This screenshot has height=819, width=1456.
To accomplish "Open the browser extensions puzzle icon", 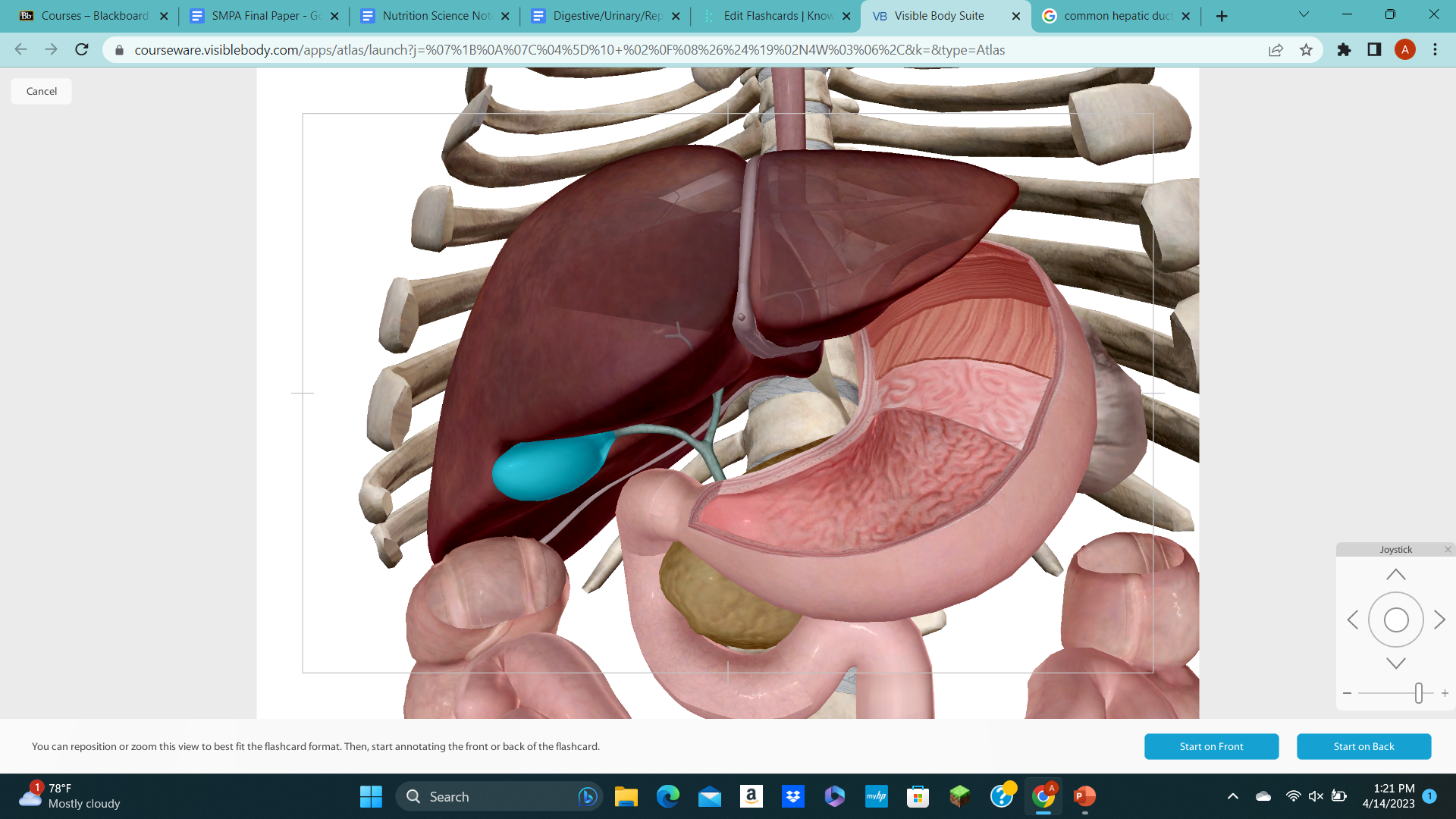I will pos(1343,49).
